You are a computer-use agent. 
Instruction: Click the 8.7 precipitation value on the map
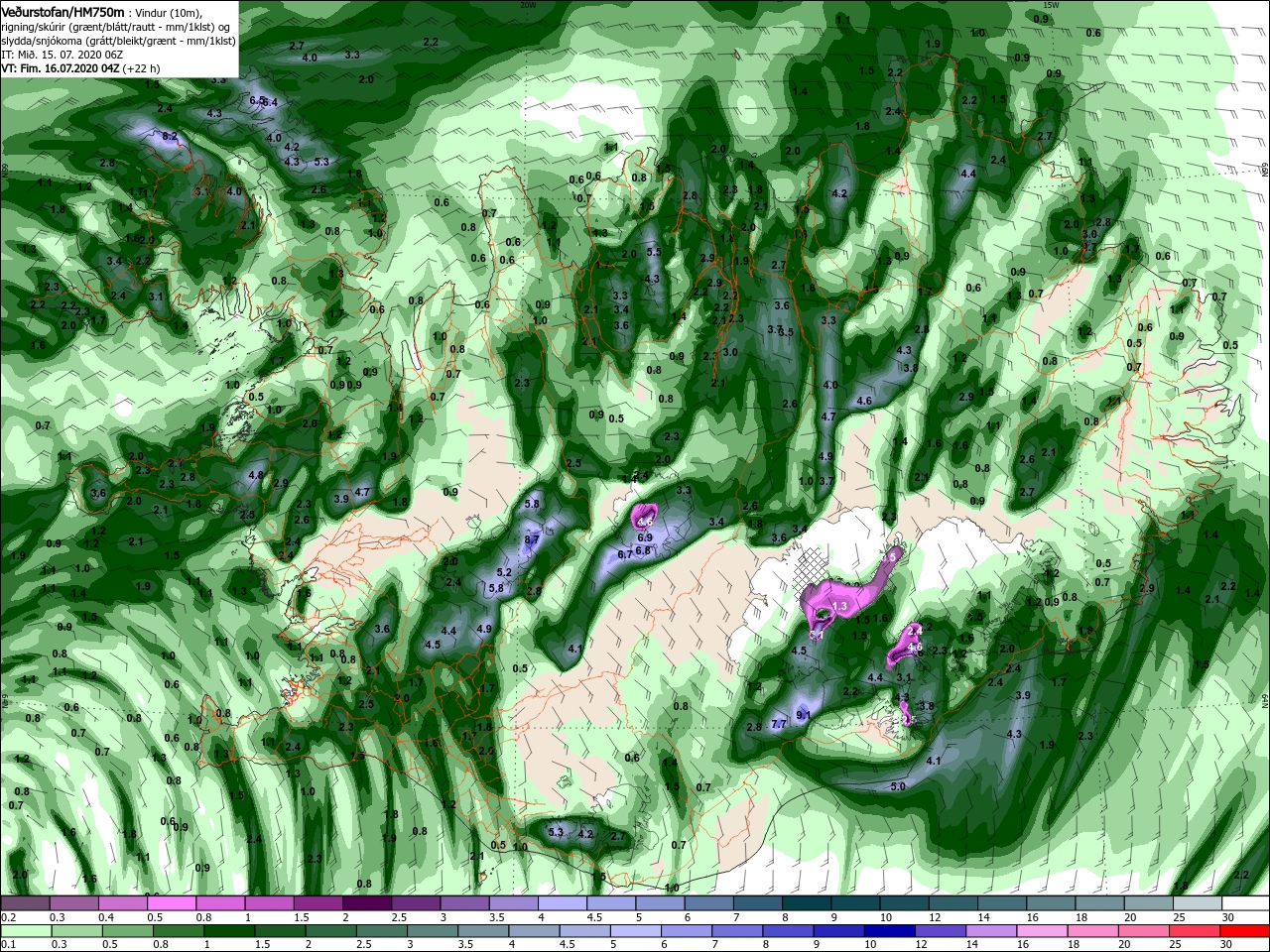(532, 539)
